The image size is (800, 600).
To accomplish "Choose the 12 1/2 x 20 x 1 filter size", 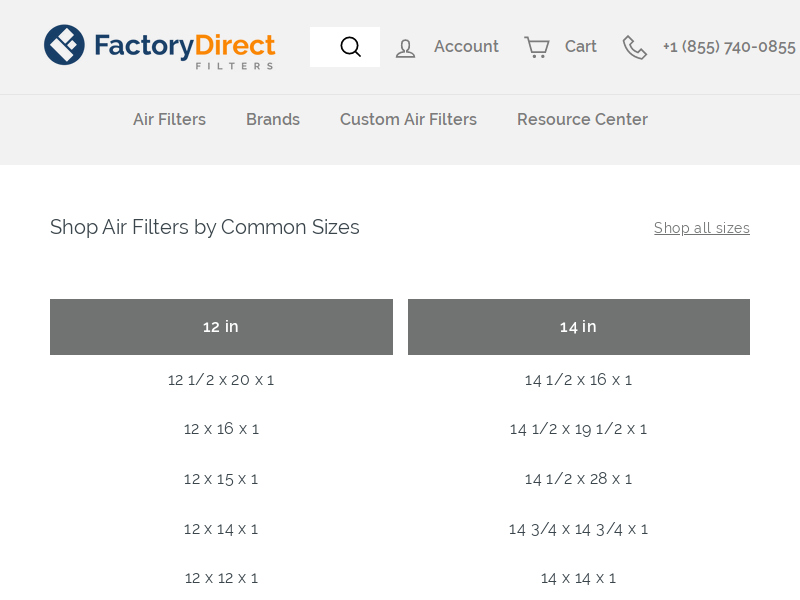I will click(221, 380).
